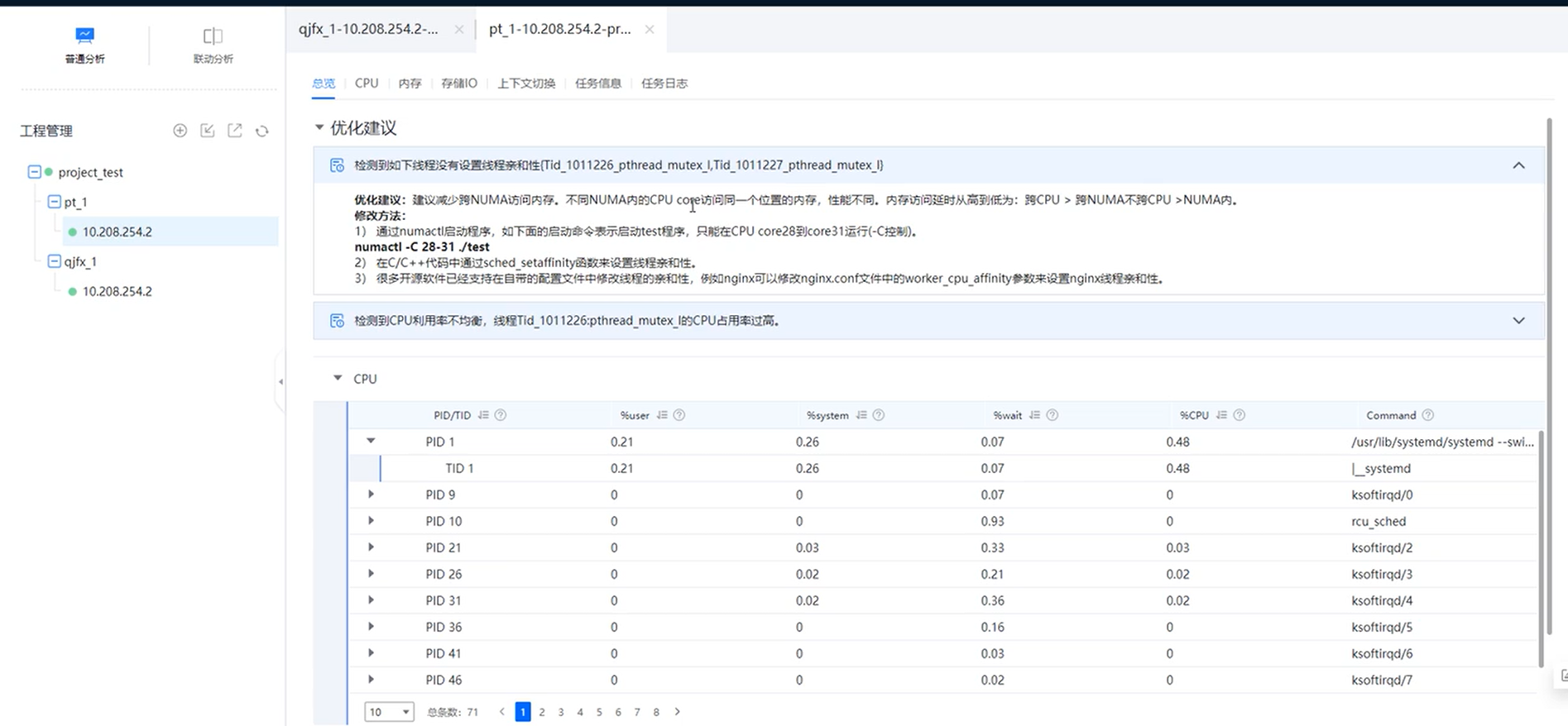Screen dimensions: 1568x726
Task: Click the CPU table's vertical scrollbar
Action: [x=1541, y=548]
